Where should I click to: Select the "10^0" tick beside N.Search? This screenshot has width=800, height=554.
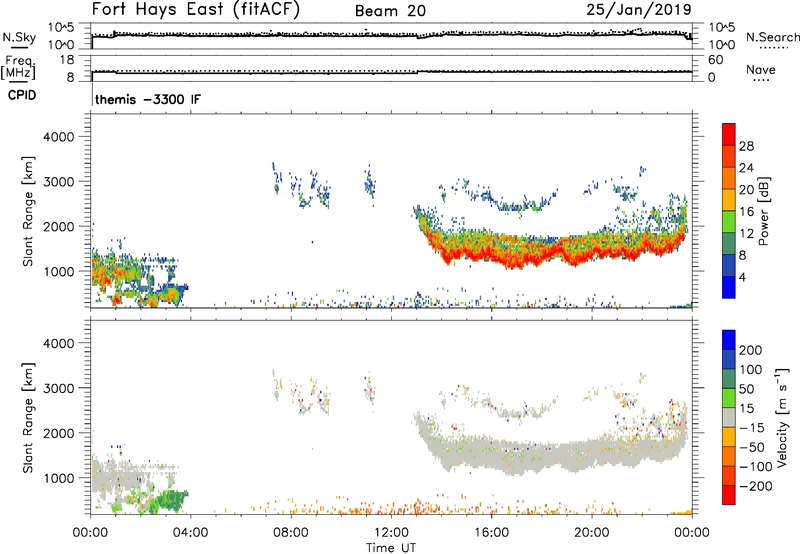pos(721,45)
